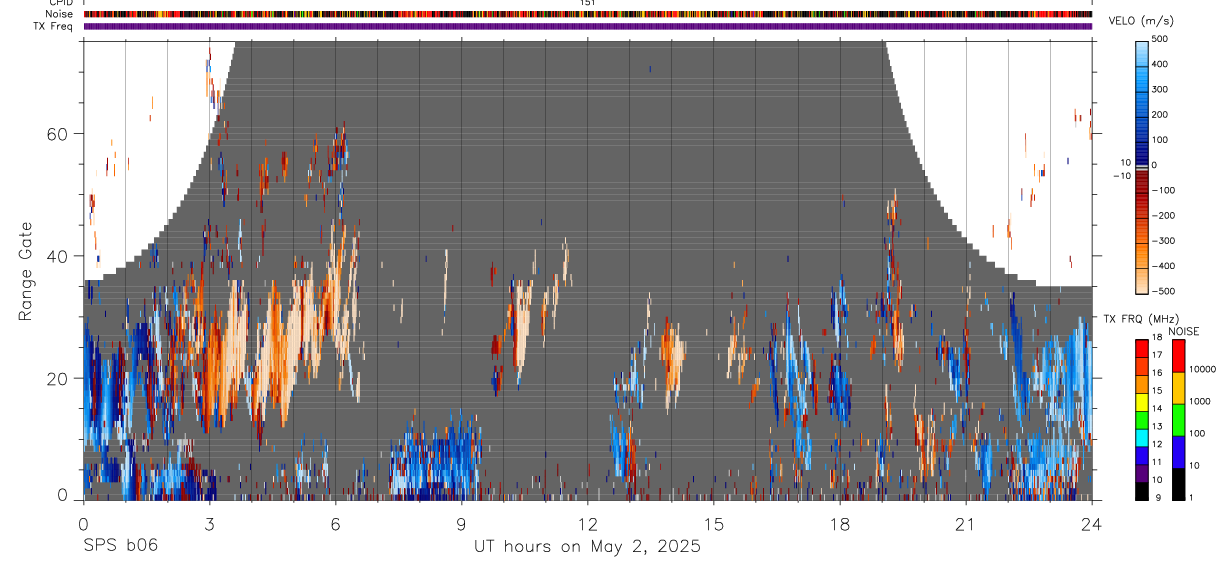The height and width of the screenshot is (567, 1228).
Task: Click the x-axis tick label 18
Action: pos(840,524)
